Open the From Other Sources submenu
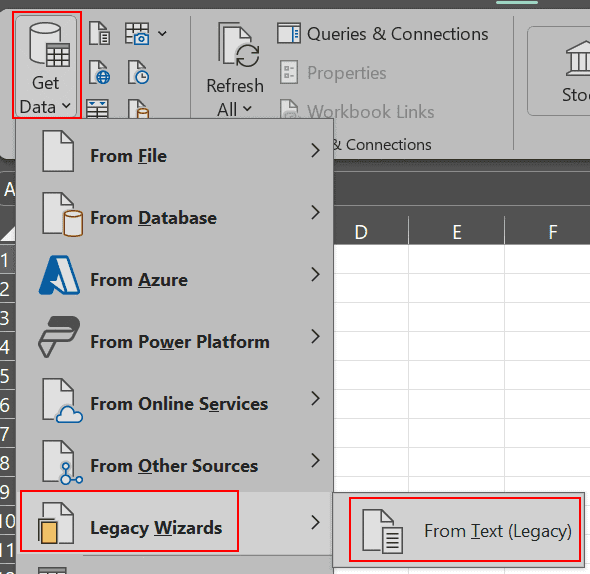 (175, 461)
